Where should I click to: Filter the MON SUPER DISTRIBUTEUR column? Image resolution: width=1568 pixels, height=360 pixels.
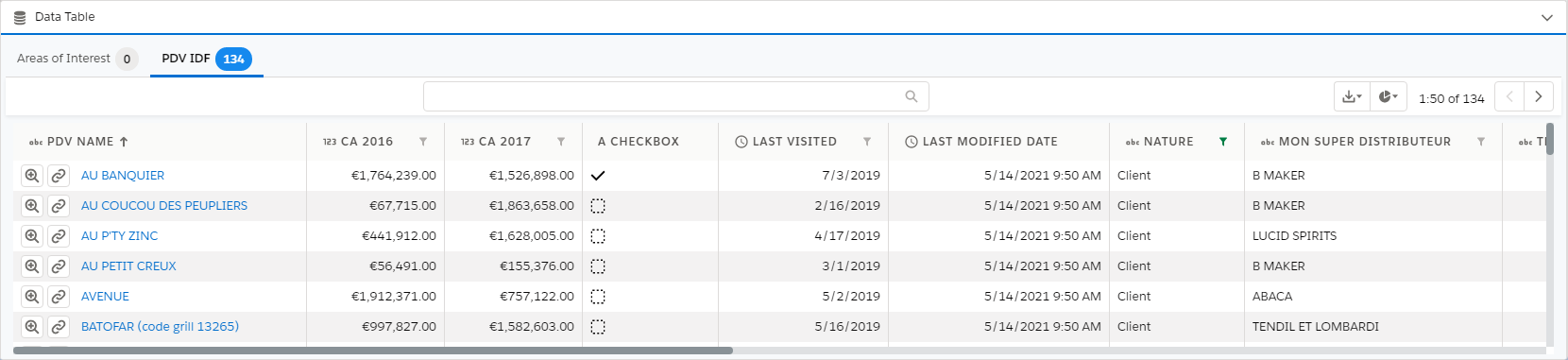(1481, 142)
